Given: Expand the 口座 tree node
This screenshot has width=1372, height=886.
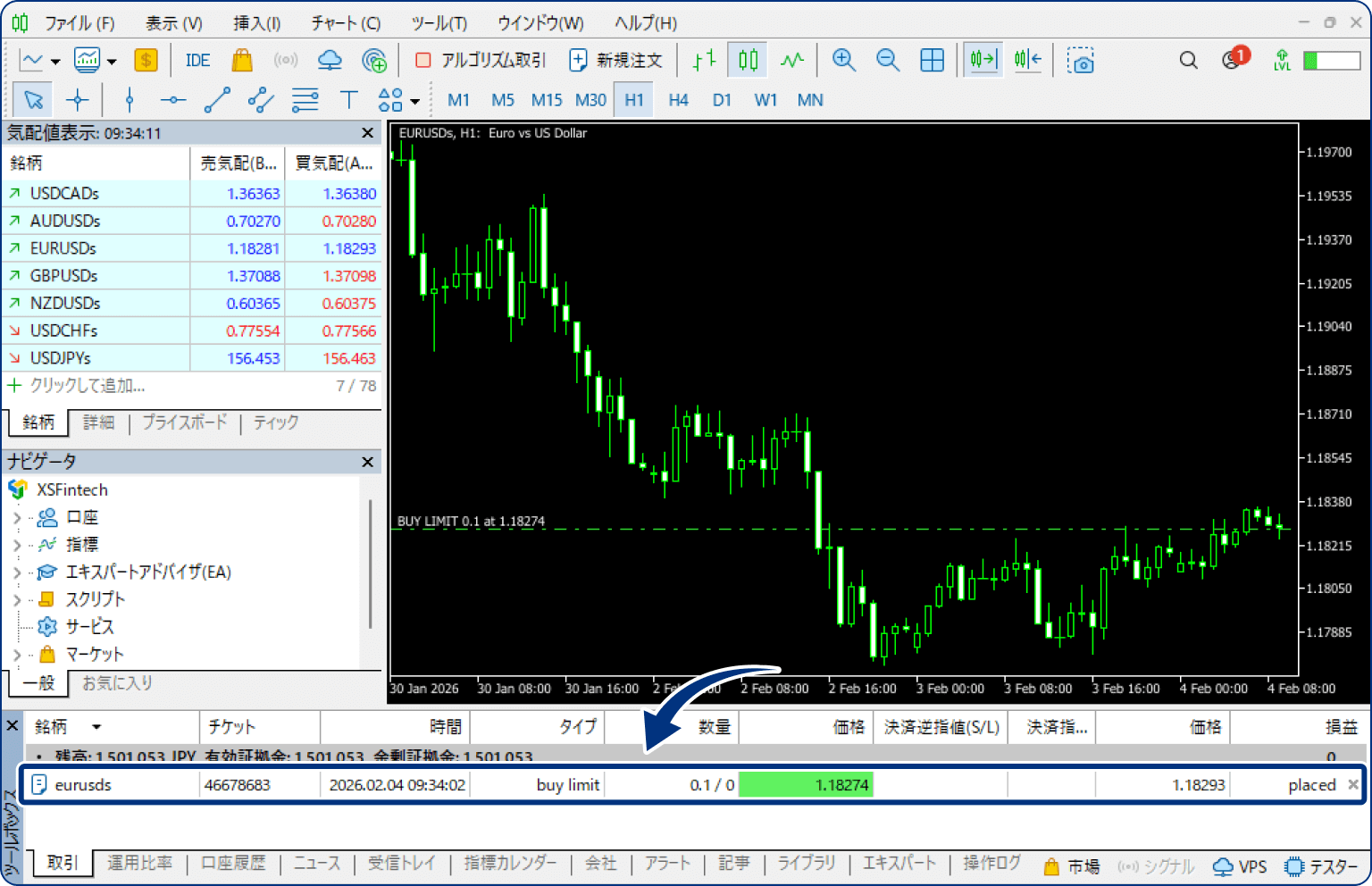Looking at the screenshot, I should pos(17,517).
